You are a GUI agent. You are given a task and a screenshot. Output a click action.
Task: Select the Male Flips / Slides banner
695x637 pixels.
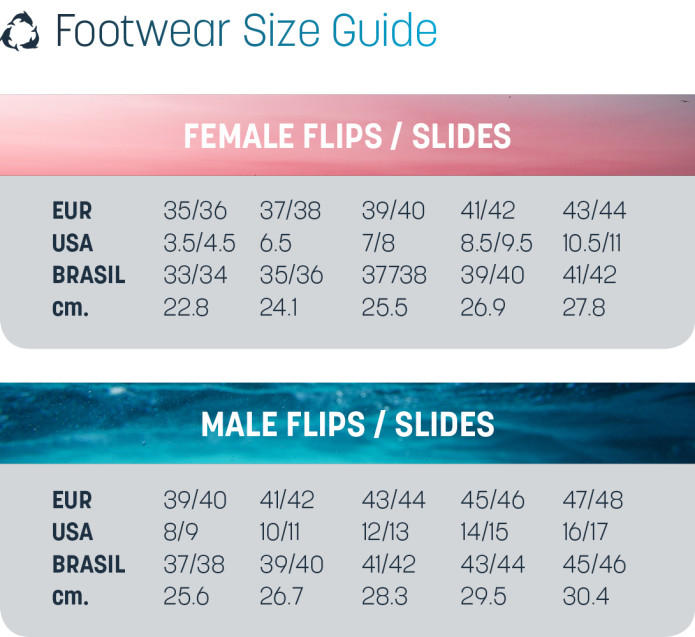pos(348,424)
